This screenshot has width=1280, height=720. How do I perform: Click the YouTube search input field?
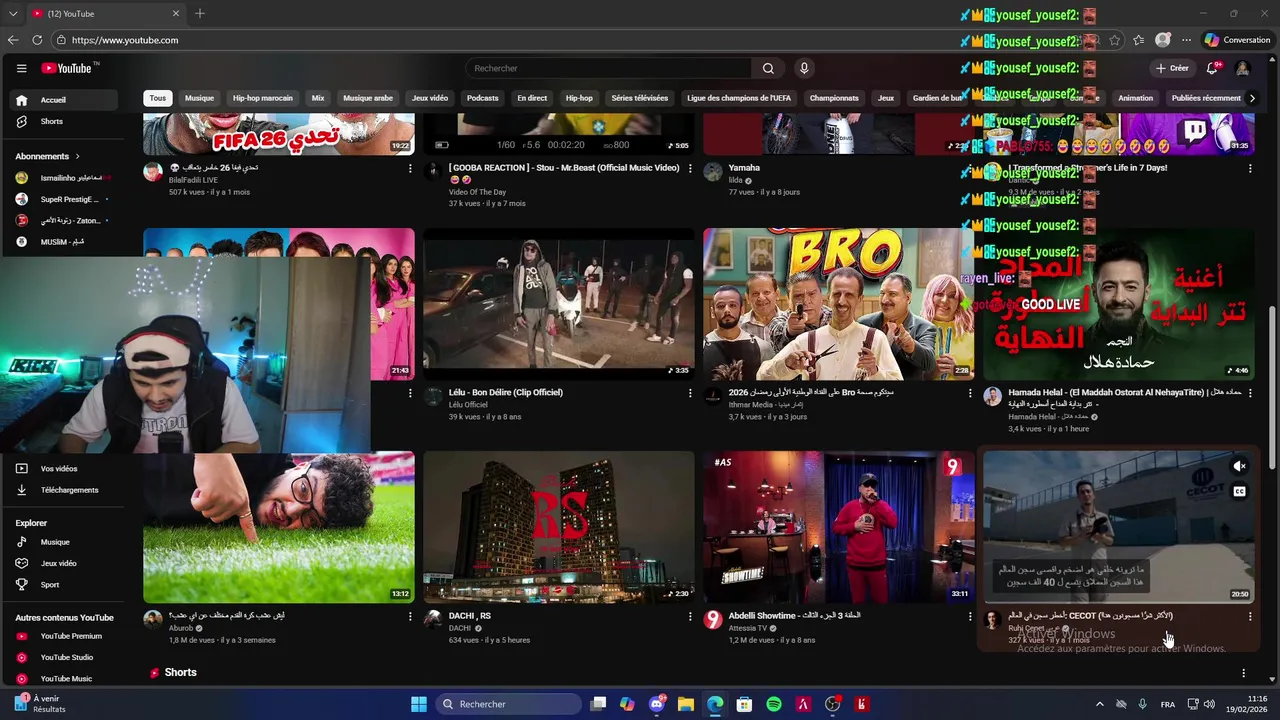[608, 68]
